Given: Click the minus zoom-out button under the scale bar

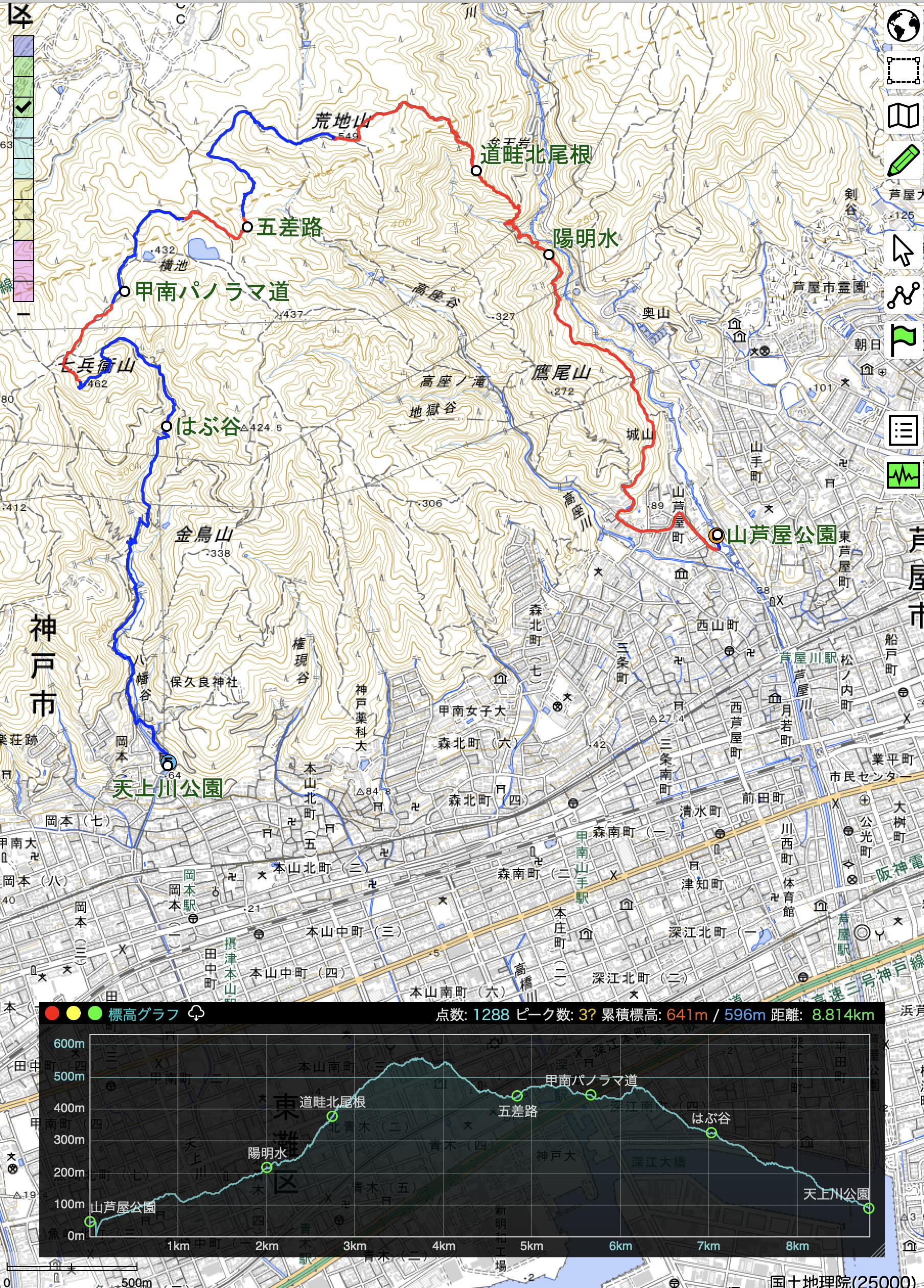Looking at the screenshot, I should 24,313.
